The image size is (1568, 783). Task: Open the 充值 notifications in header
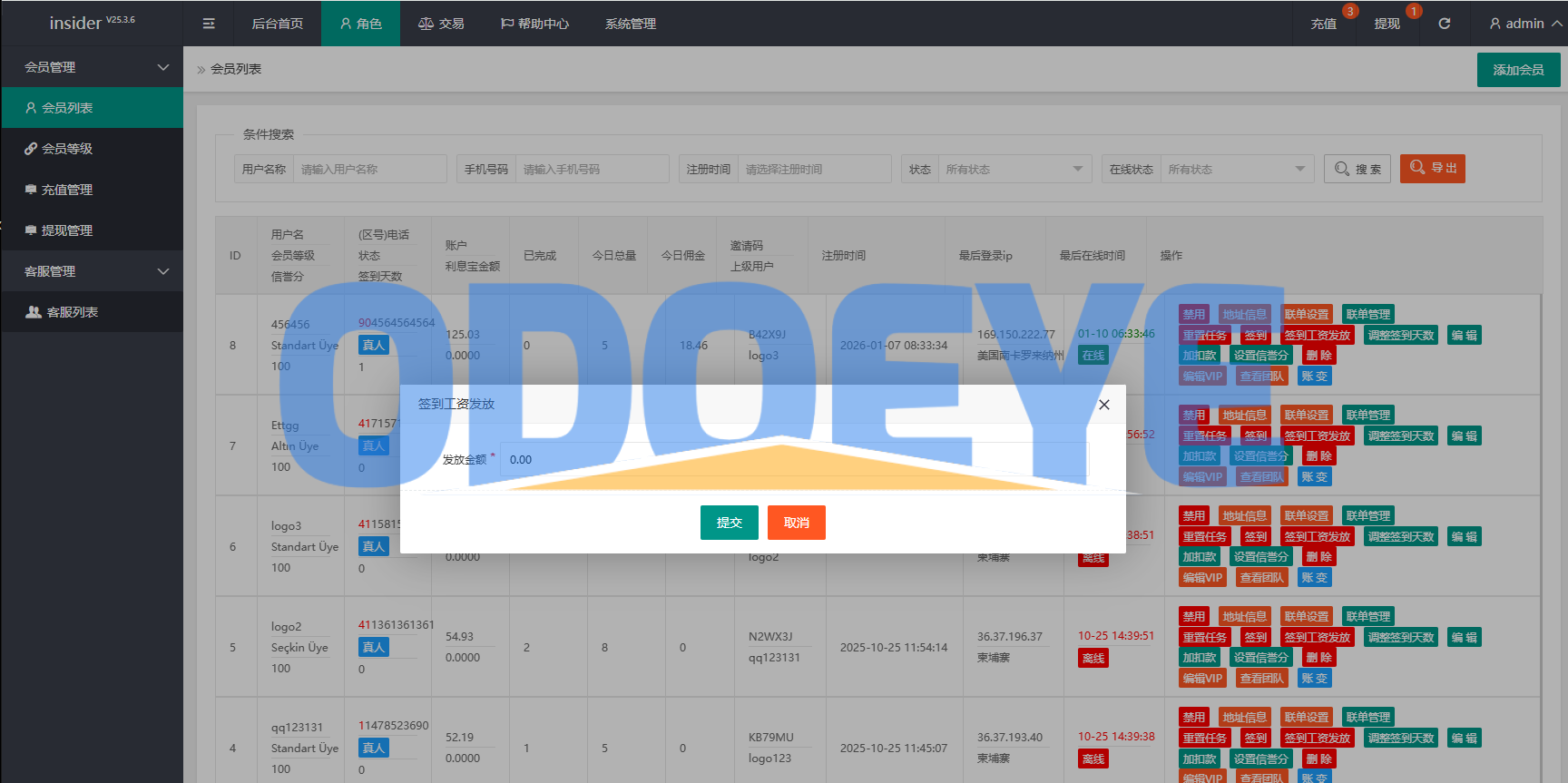(1323, 24)
